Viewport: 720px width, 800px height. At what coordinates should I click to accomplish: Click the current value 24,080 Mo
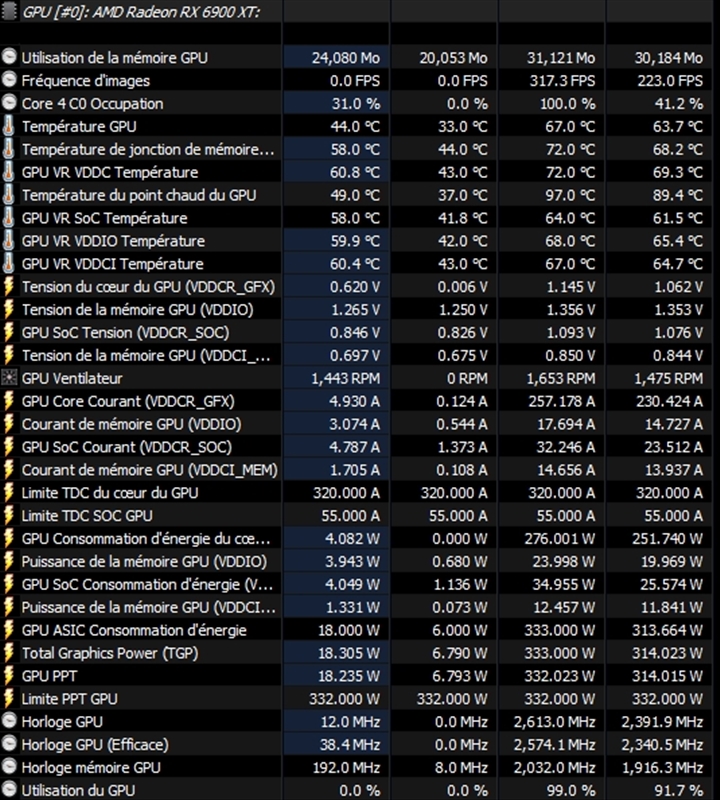click(x=345, y=58)
